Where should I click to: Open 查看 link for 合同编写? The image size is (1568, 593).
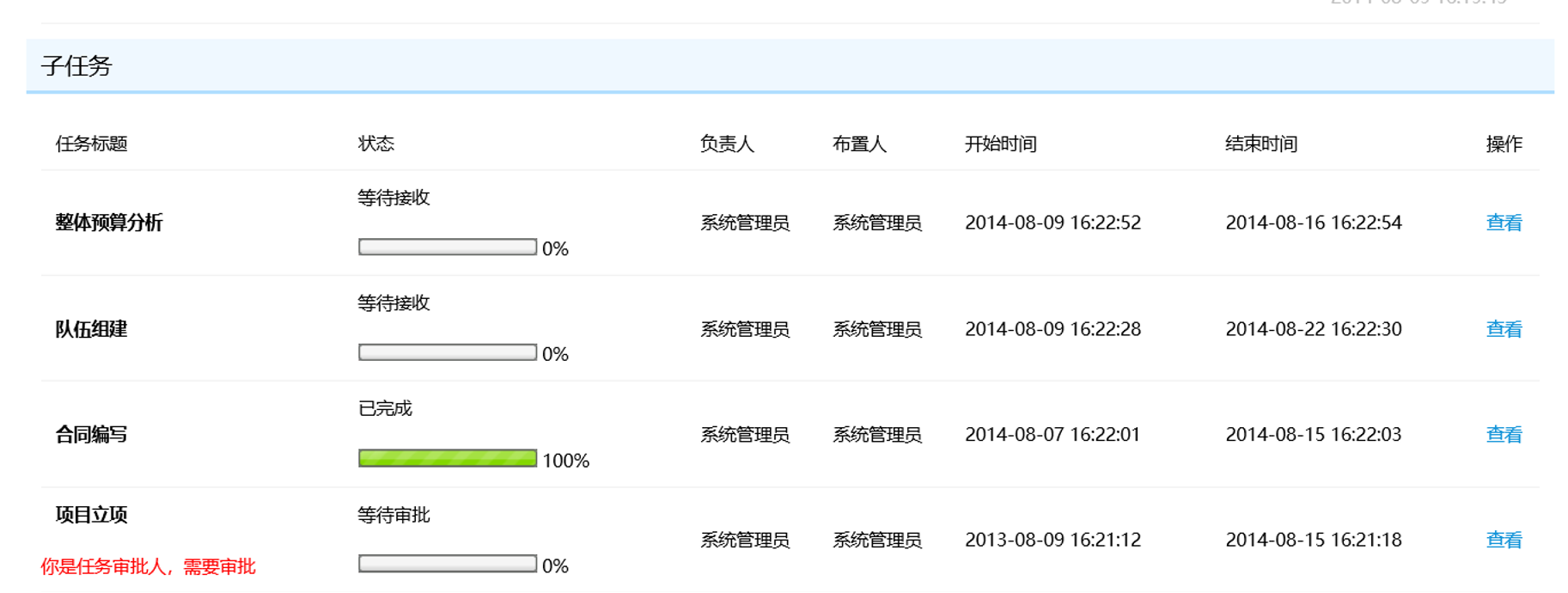click(x=1504, y=435)
